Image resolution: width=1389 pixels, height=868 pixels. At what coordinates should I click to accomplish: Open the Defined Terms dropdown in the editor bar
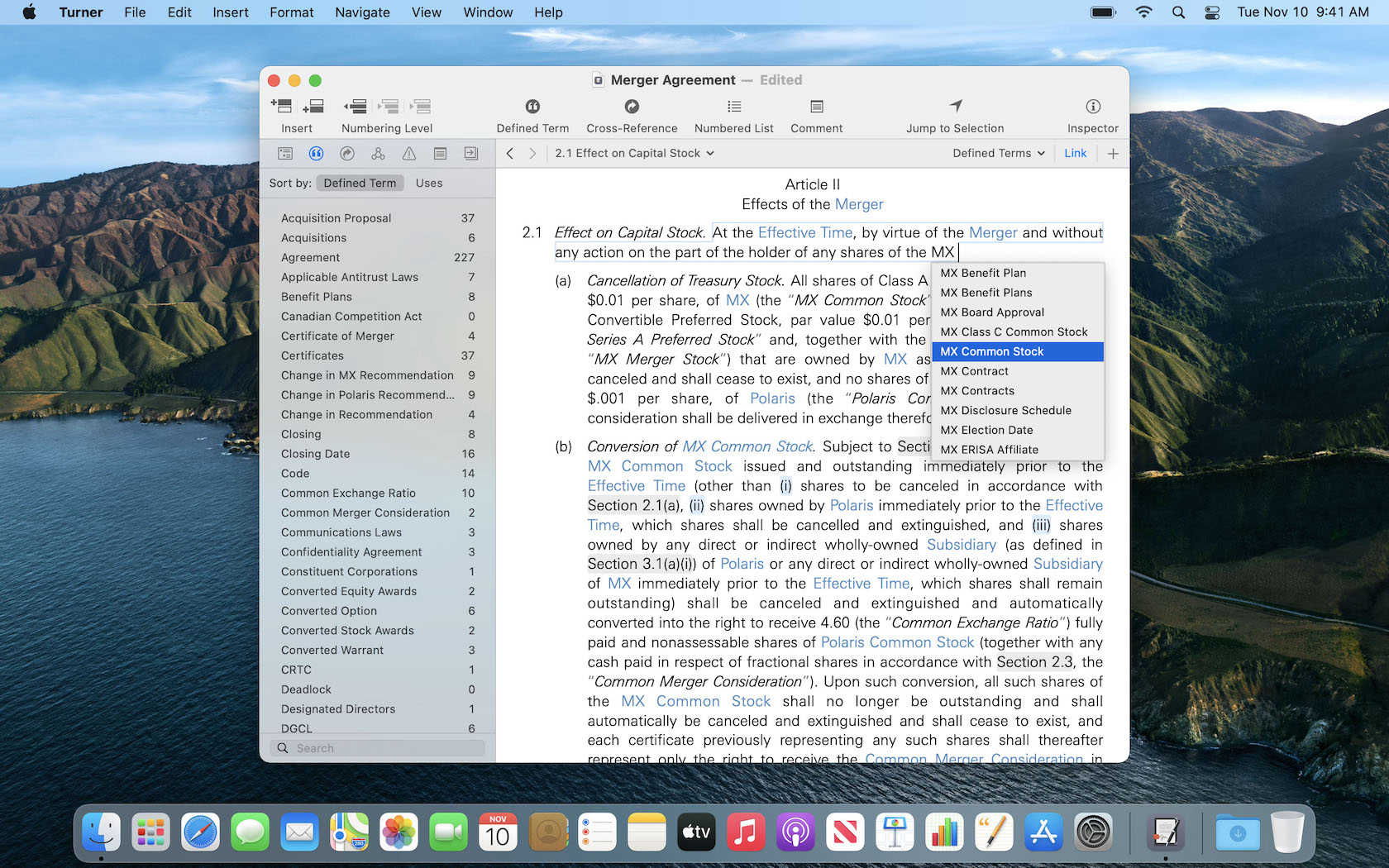point(999,153)
